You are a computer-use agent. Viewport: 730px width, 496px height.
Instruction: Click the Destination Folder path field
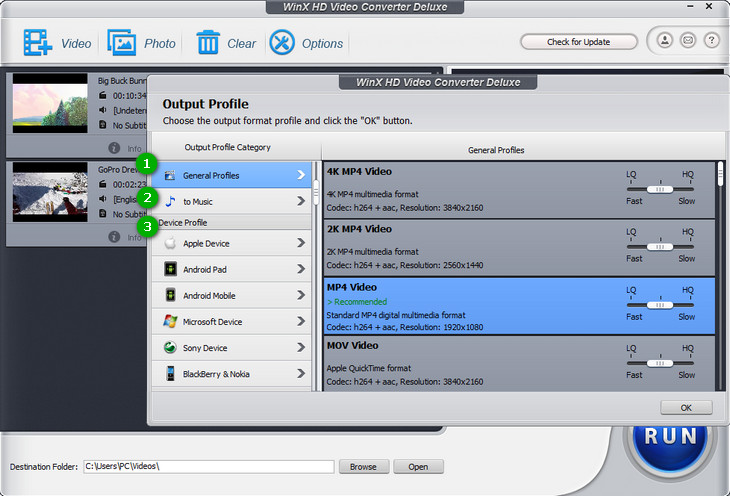(207, 467)
